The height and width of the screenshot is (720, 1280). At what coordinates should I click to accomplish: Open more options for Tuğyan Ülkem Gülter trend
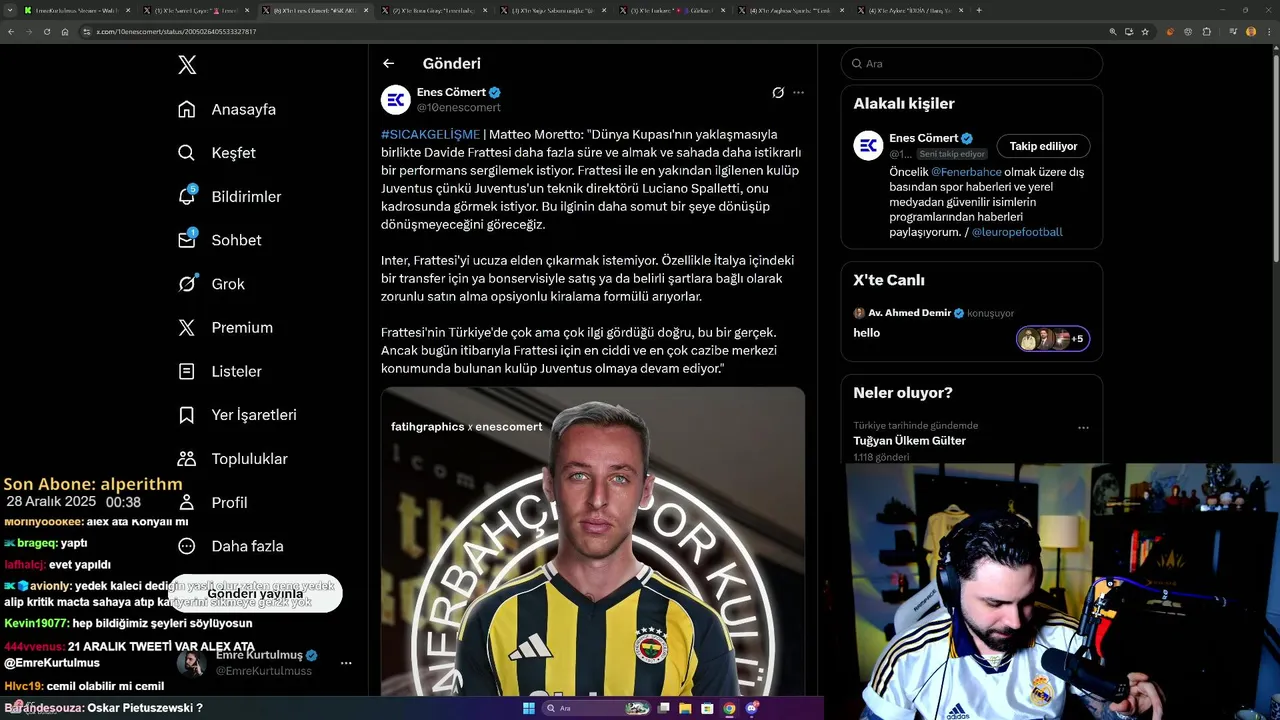pyautogui.click(x=1083, y=427)
